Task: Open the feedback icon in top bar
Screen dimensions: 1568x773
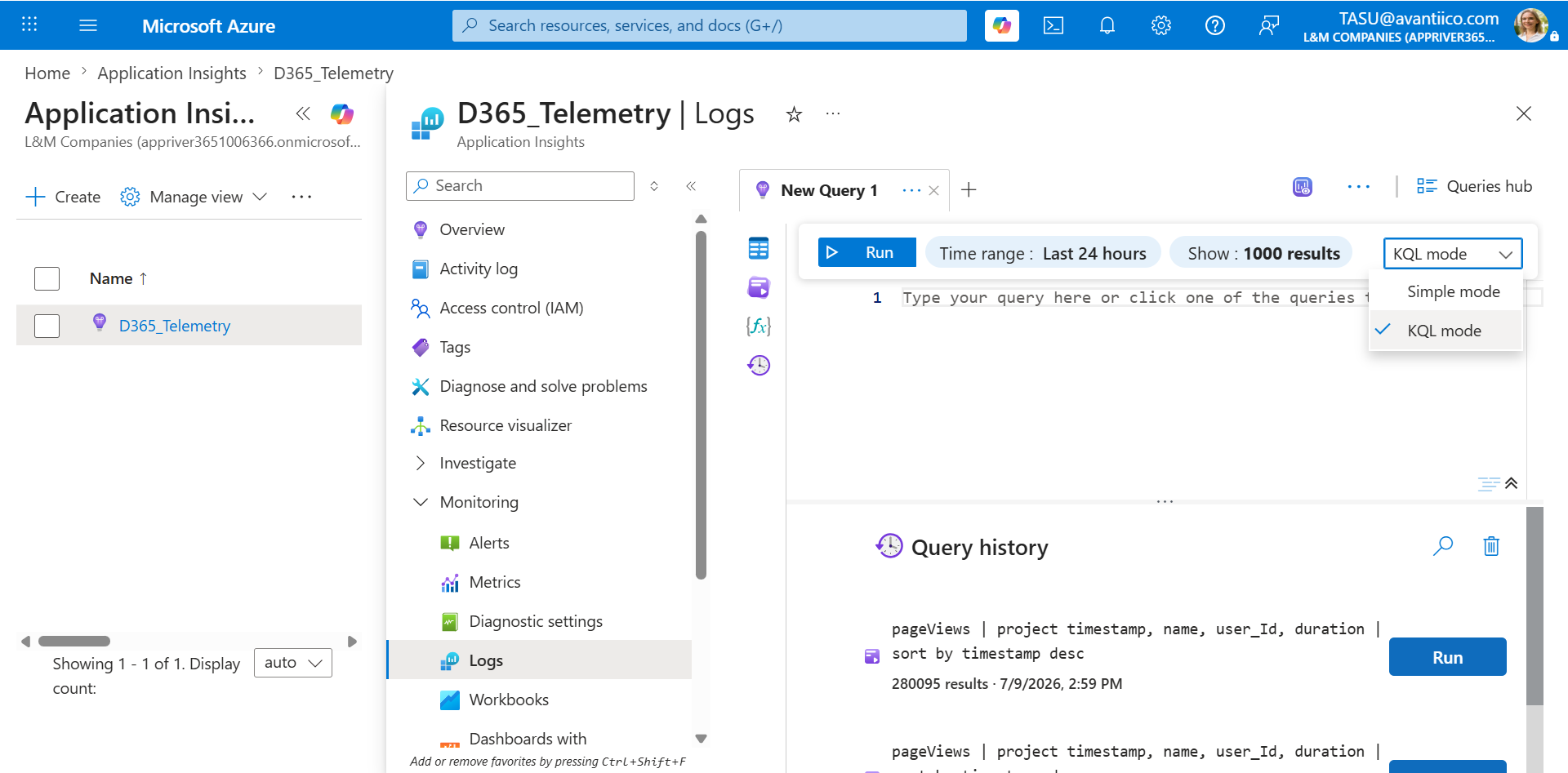Action: click(1269, 25)
